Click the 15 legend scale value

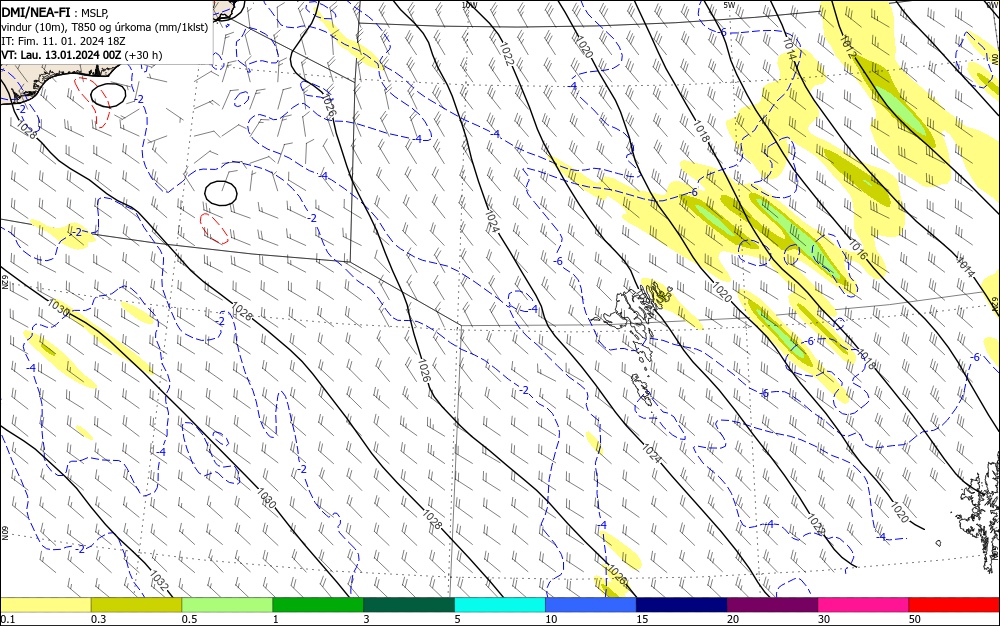[642, 619]
